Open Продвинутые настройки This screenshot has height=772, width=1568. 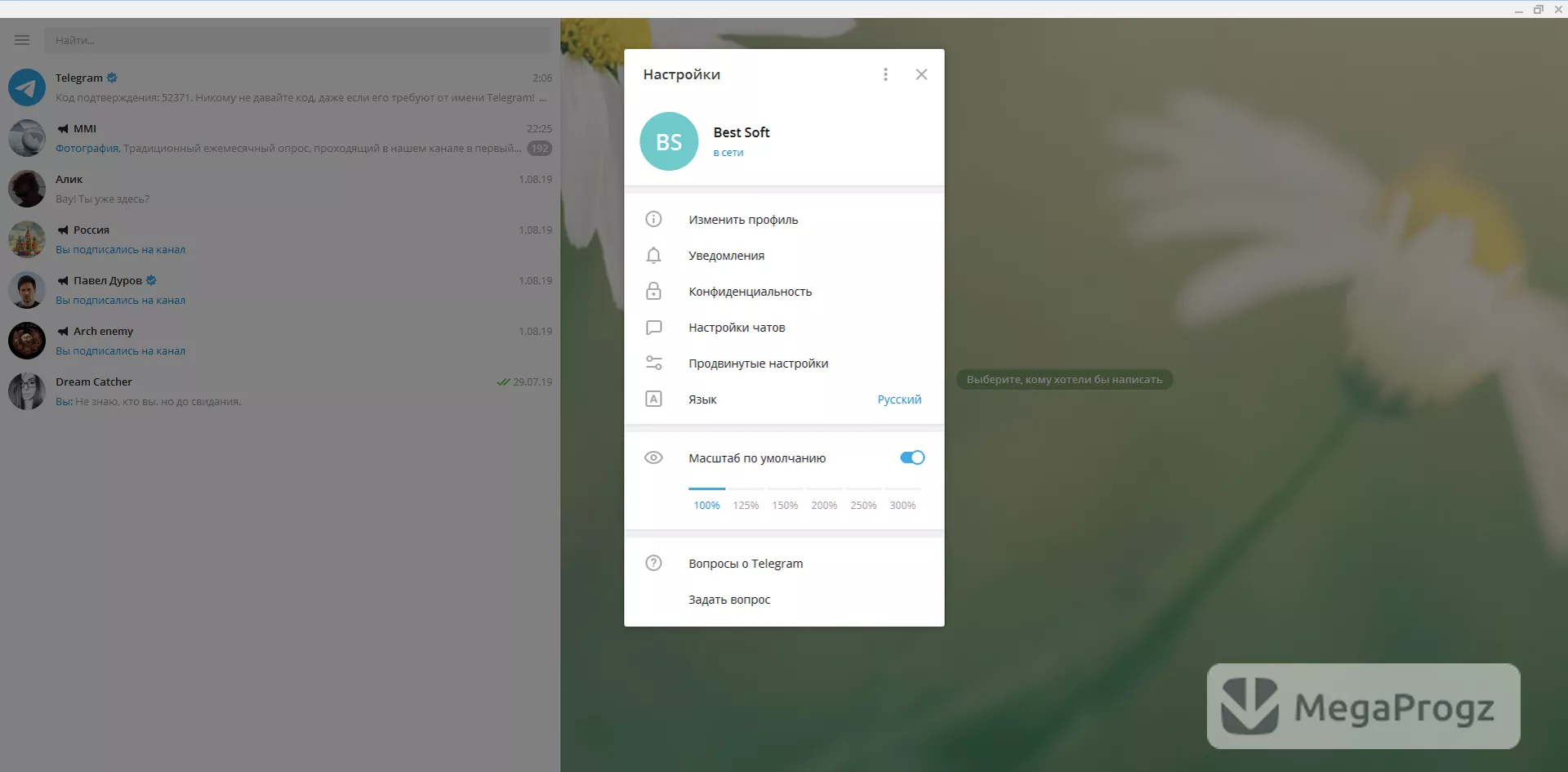pyautogui.click(x=784, y=364)
